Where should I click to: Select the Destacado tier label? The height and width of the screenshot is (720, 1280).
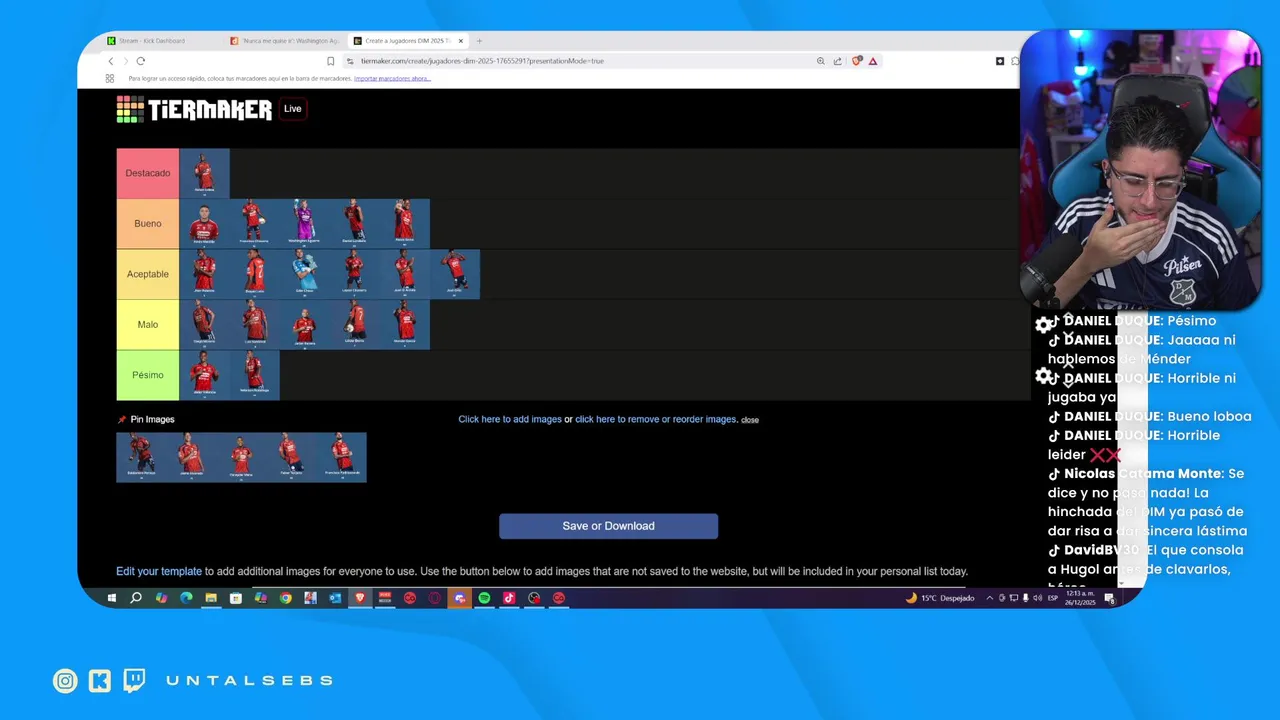pyautogui.click(x=148, y=173)
